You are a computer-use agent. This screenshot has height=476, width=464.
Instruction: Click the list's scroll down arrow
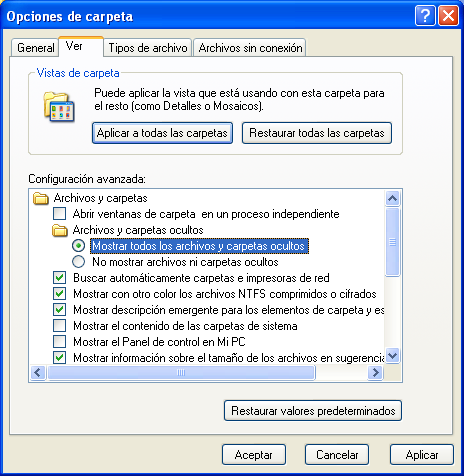(392, 355)
